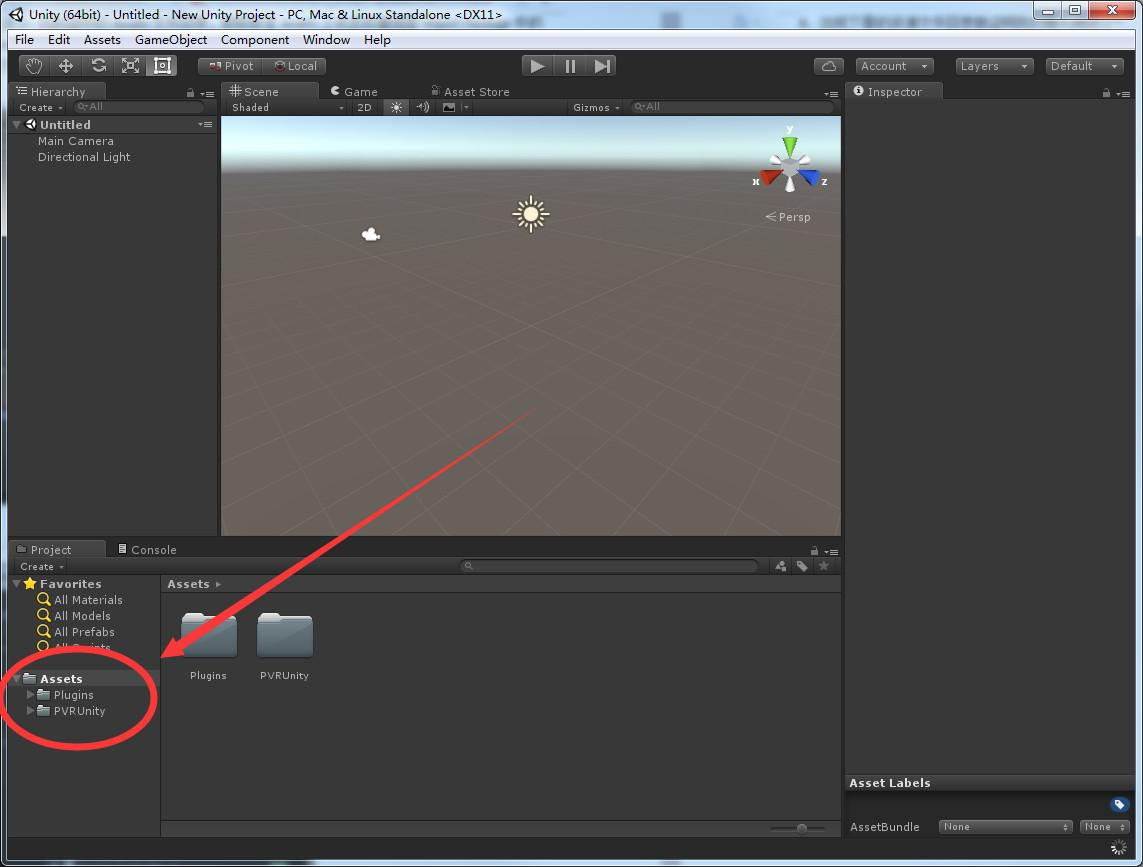Open the Edit menu
1143x867 pixels.
pos(59,39)
